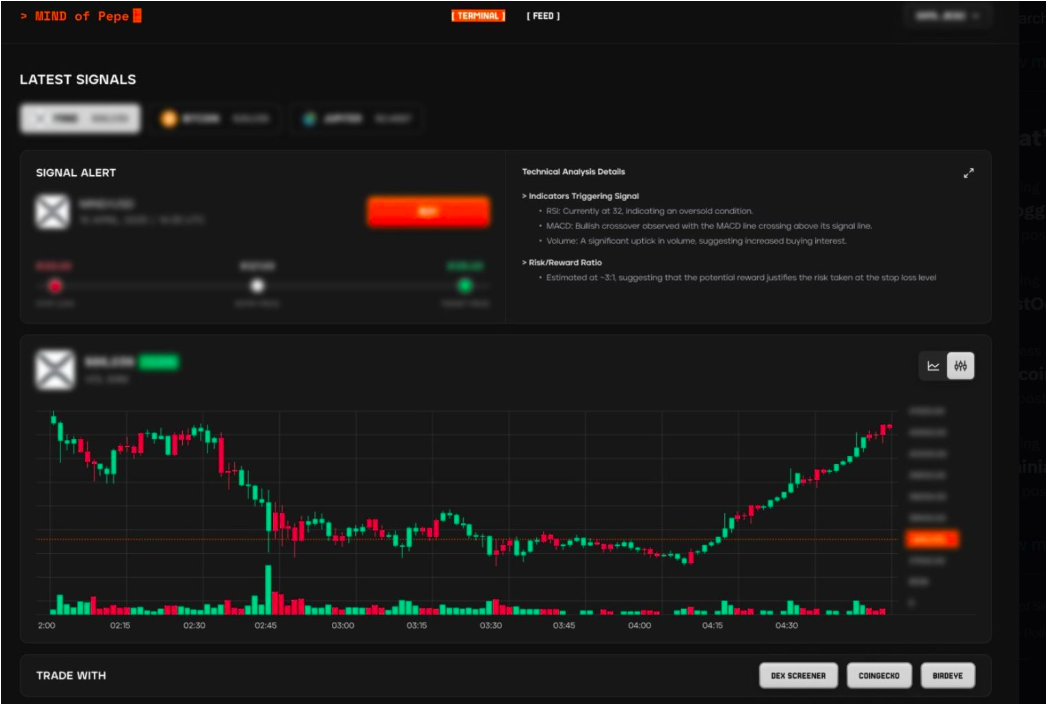Viewport: 1046px width, 704px height.
Task: Switch chart to candlestick view
Action: click(x=961, y=366)
